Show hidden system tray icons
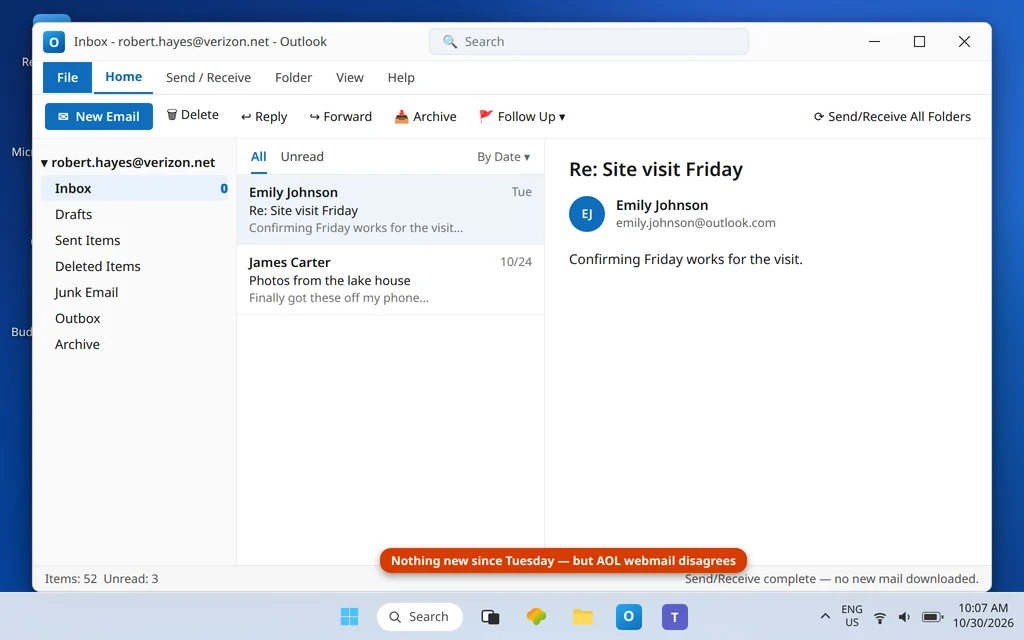 click(x=825, y=616)
